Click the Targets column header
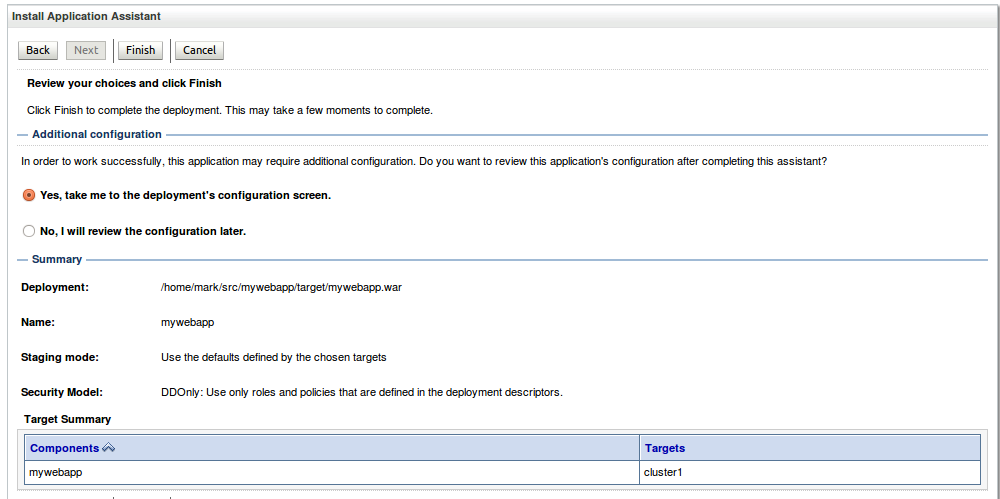 (665, 448)
